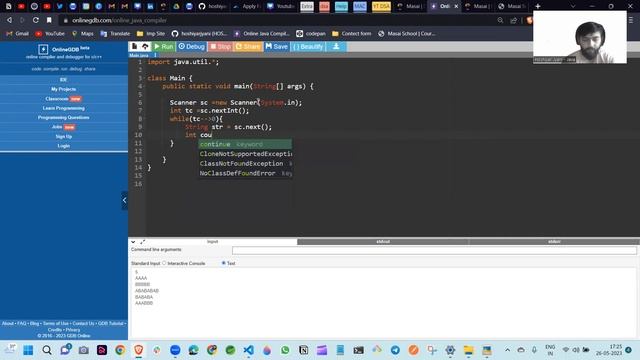Open Masai School Course bookmark

407,33
